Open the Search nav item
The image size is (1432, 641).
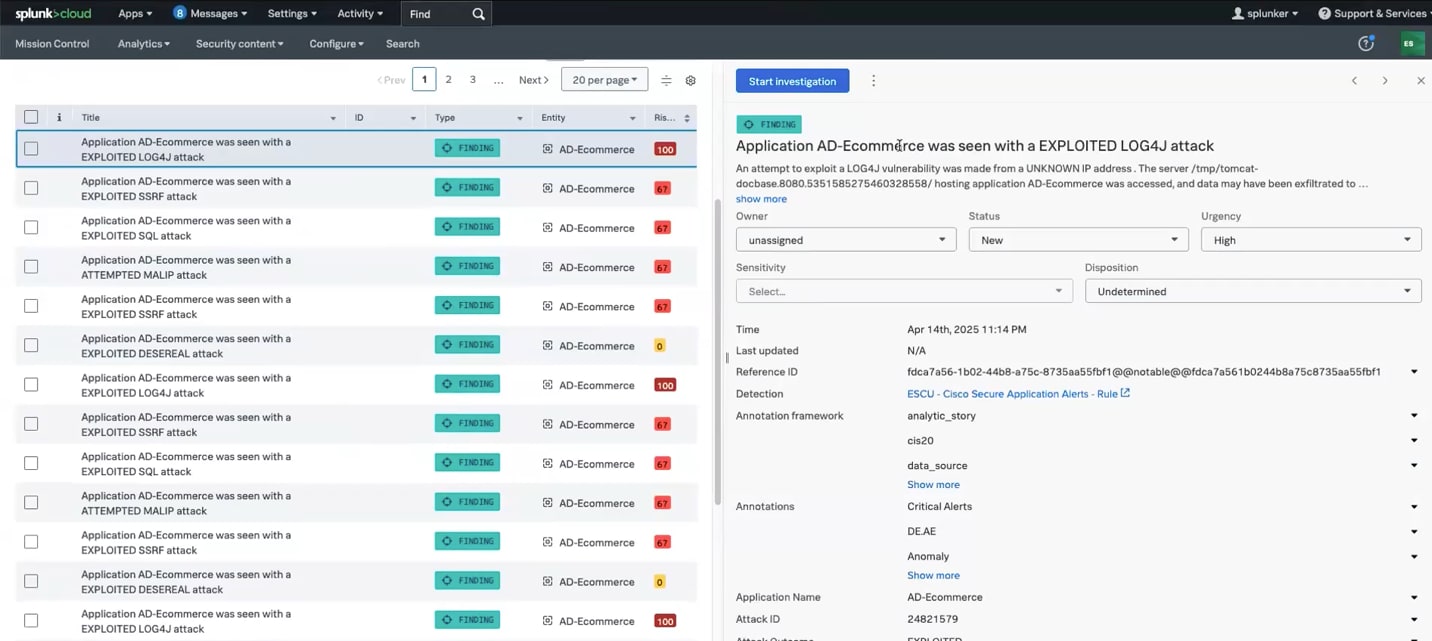coord(403,44)
